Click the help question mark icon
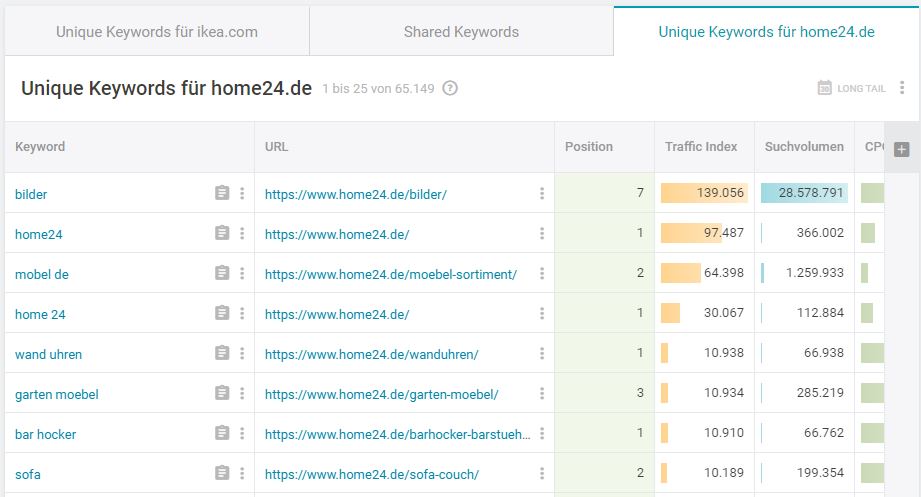This screenshot has height=497, width=921. (x=450, y=88)
